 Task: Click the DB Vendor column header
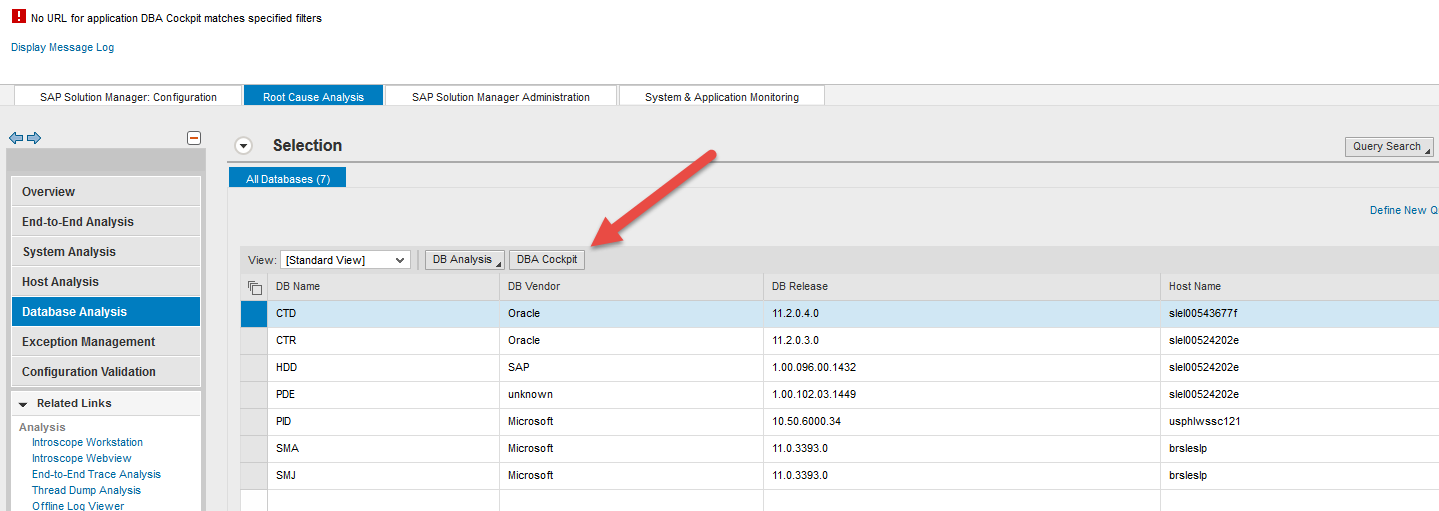point(632,287)
